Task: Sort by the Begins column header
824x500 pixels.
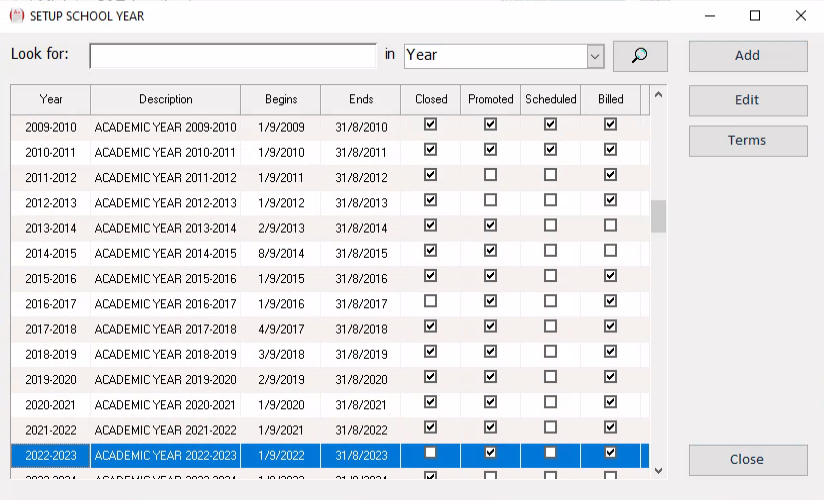Action: coord(281,99)
